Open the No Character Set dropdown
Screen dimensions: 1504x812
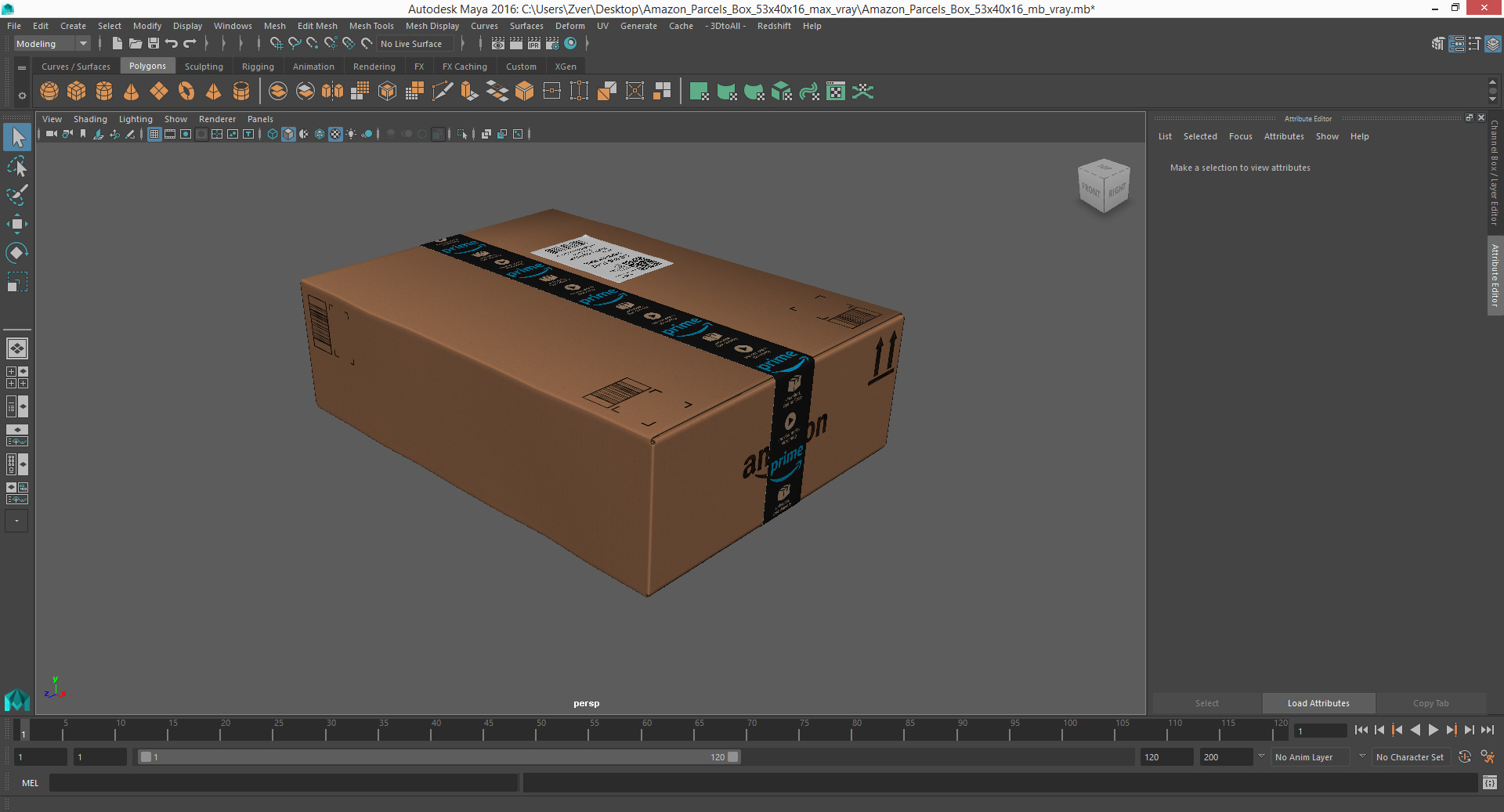[1411, 757]
